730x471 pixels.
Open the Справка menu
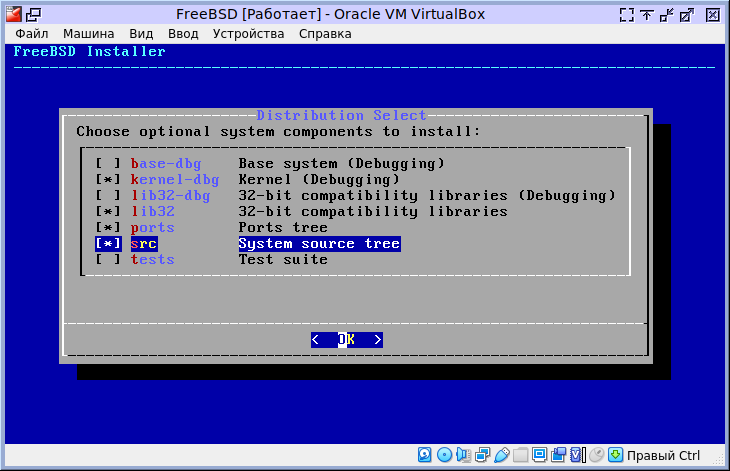tap(325, 34)
